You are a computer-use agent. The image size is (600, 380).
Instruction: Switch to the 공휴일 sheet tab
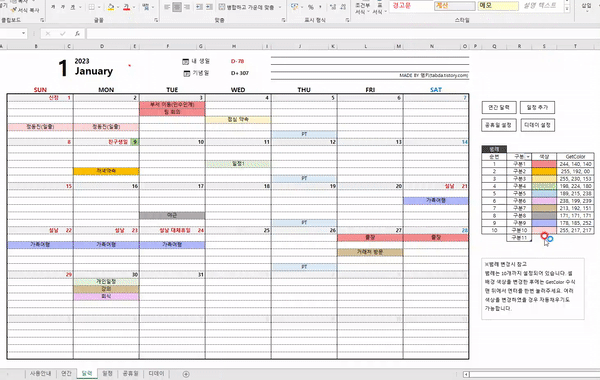coord(130,373)
